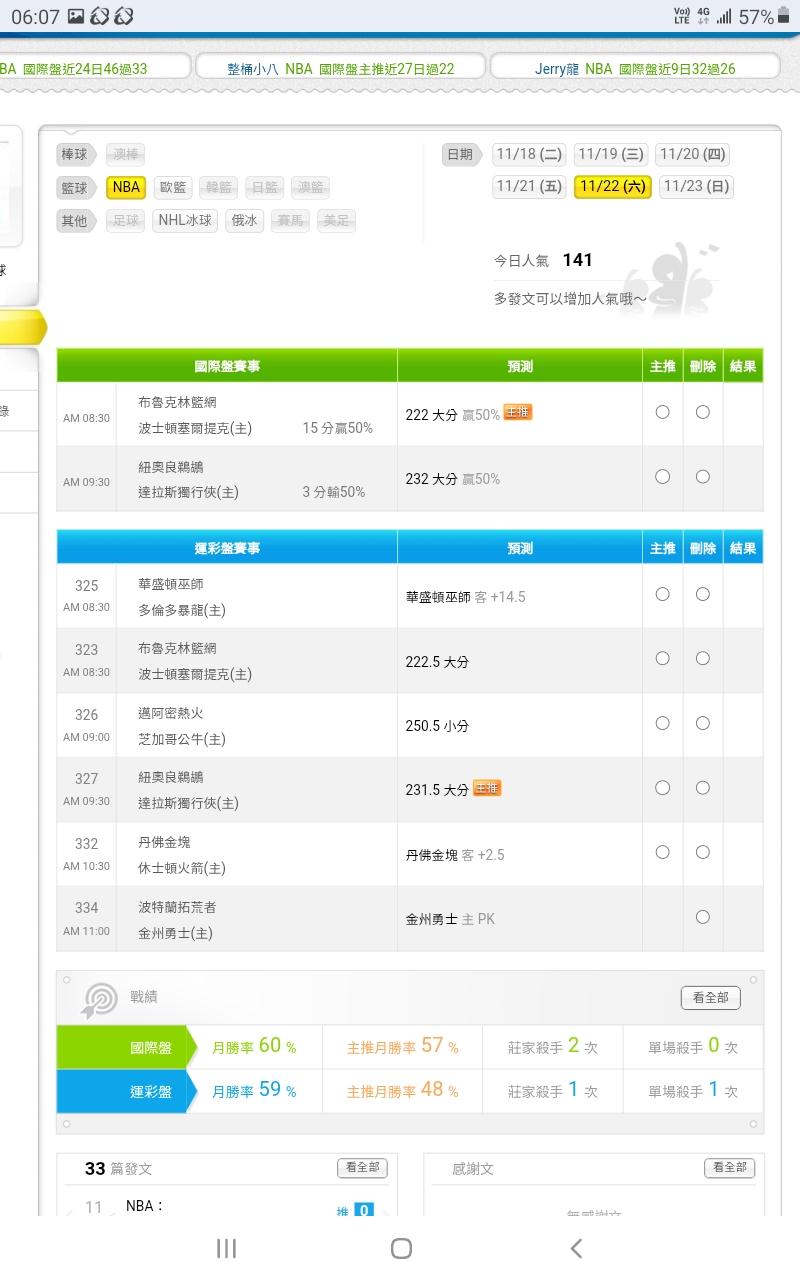Switch to the 歐籃 league tab
The height and width of the screenshot is (1280, 800).
click(x=174, y=187)
